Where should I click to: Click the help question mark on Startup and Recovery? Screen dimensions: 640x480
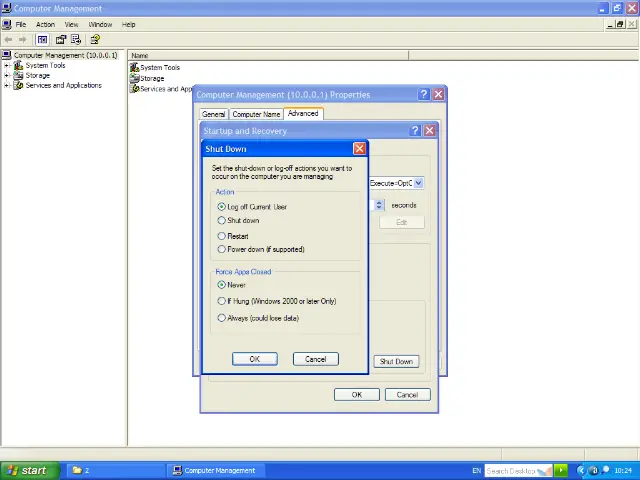coord(415,131)
